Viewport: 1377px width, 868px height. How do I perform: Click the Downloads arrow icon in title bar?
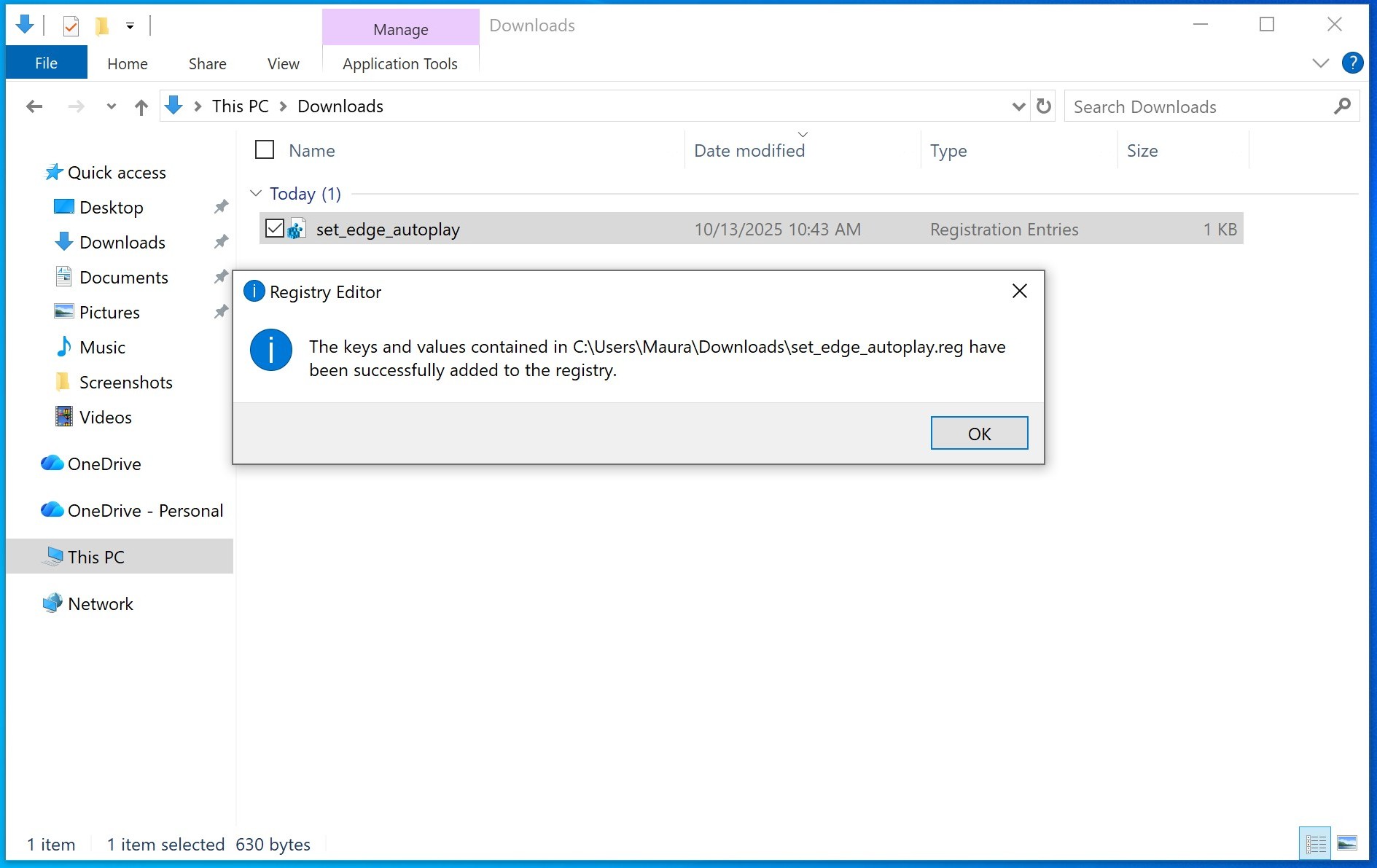24,25
